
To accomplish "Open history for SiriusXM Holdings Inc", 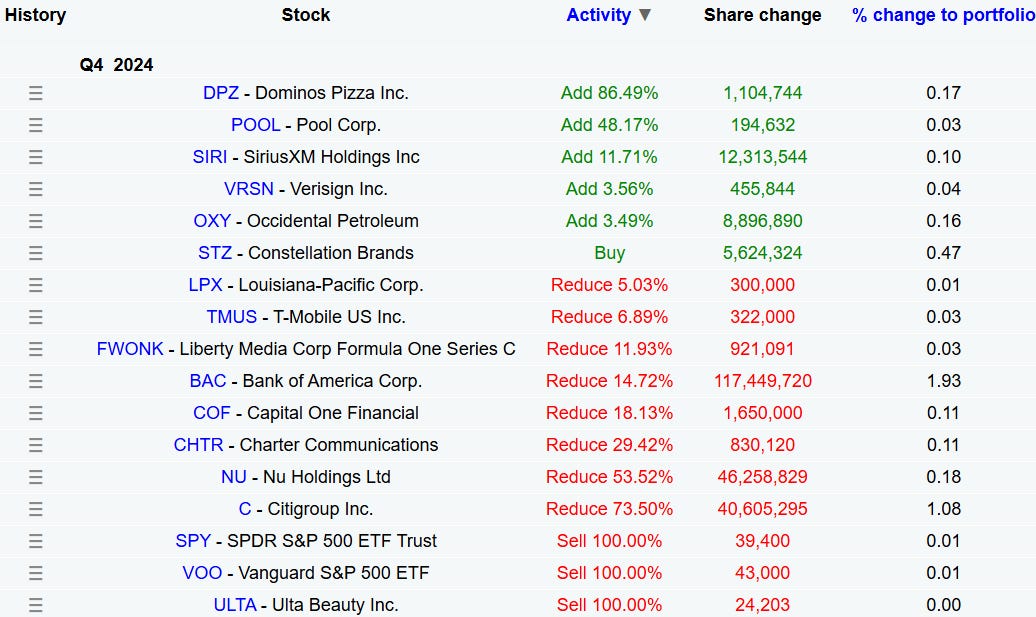I will point(35,156).
